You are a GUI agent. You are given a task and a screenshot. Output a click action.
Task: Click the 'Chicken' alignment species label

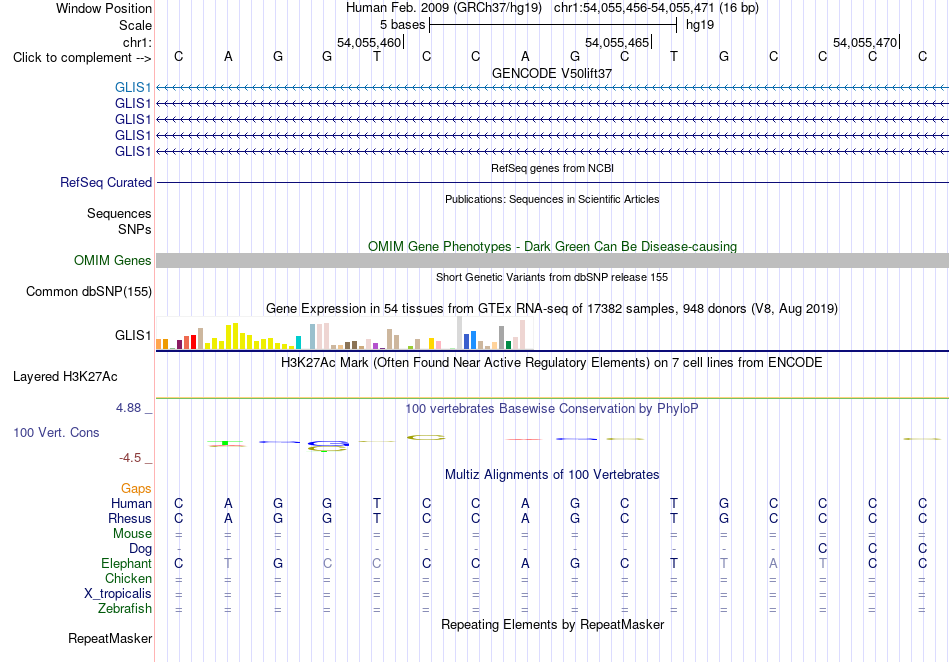128,578
